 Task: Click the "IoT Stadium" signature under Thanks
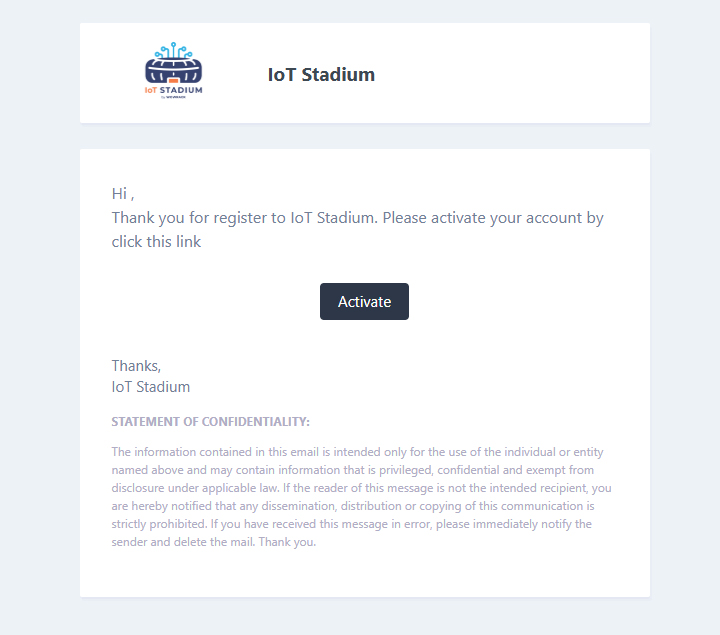(151, 387)
